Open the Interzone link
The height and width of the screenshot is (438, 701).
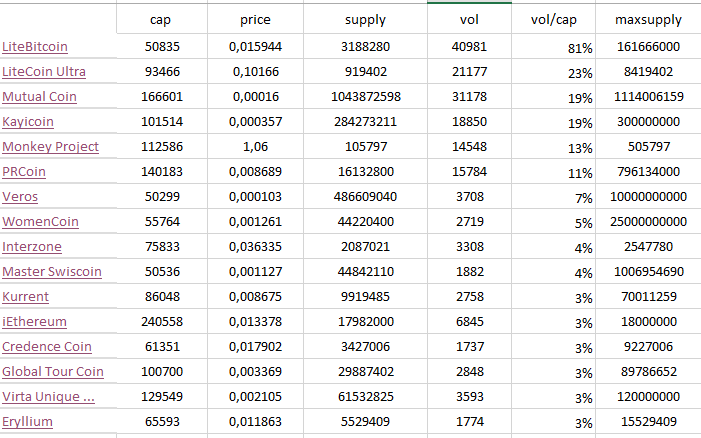(32, 247)
